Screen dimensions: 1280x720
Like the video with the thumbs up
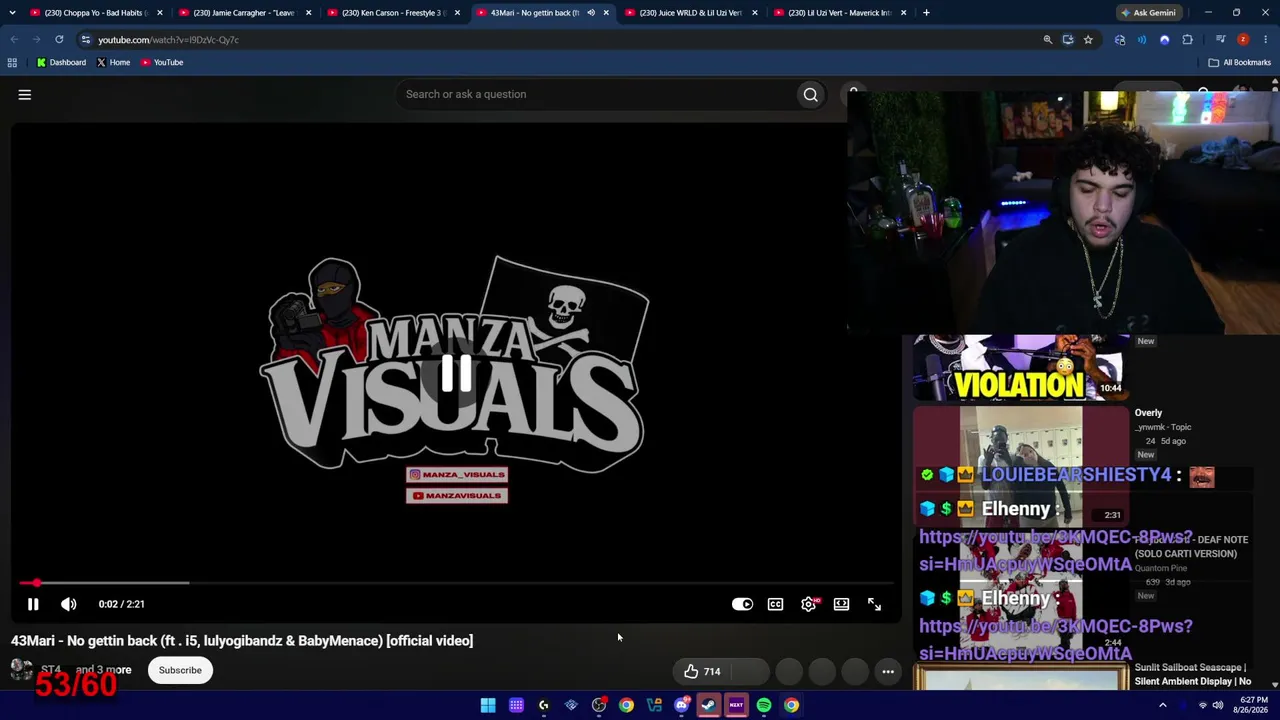pos(702,672)
